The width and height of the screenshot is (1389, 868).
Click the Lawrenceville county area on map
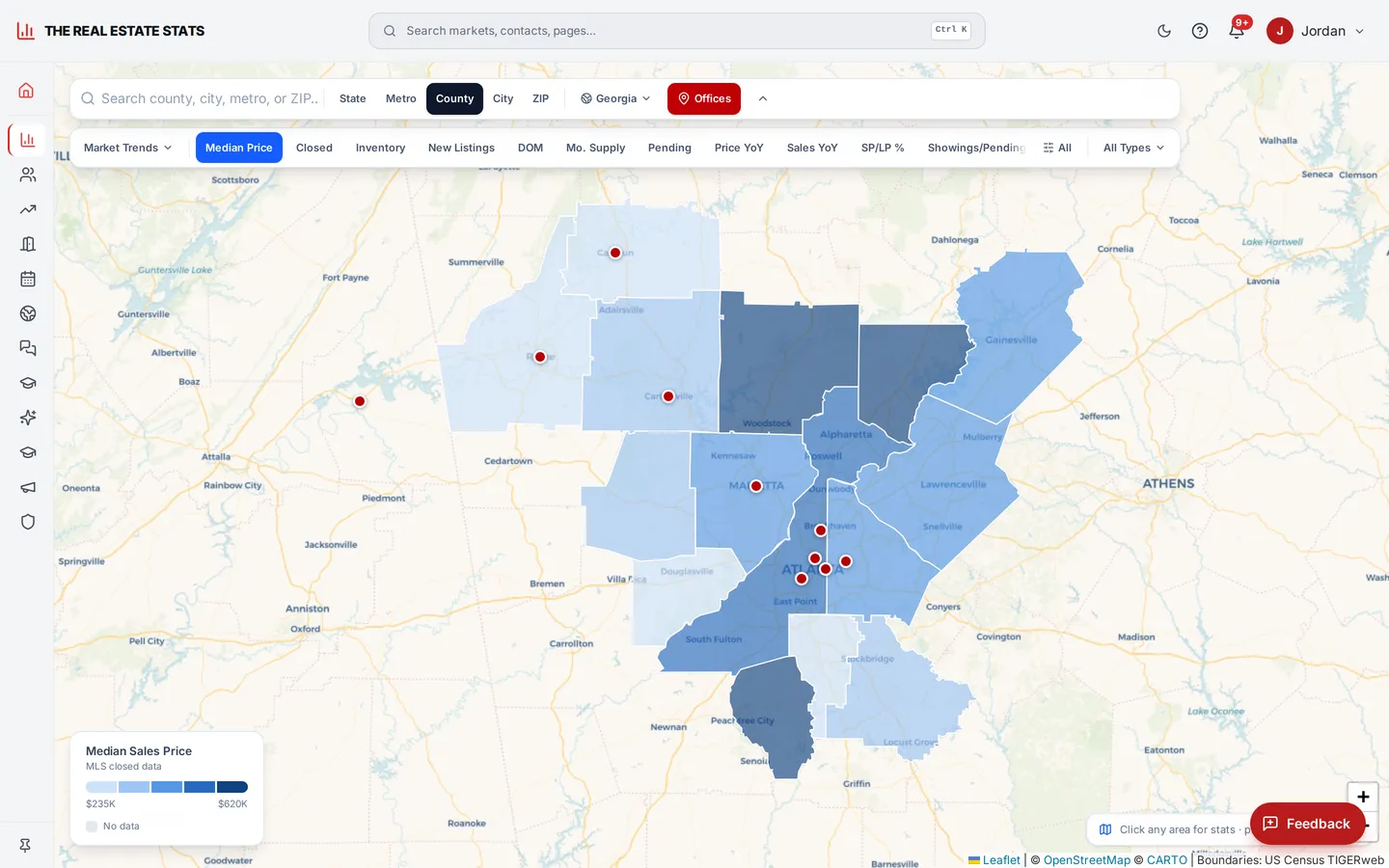(940, 482)
